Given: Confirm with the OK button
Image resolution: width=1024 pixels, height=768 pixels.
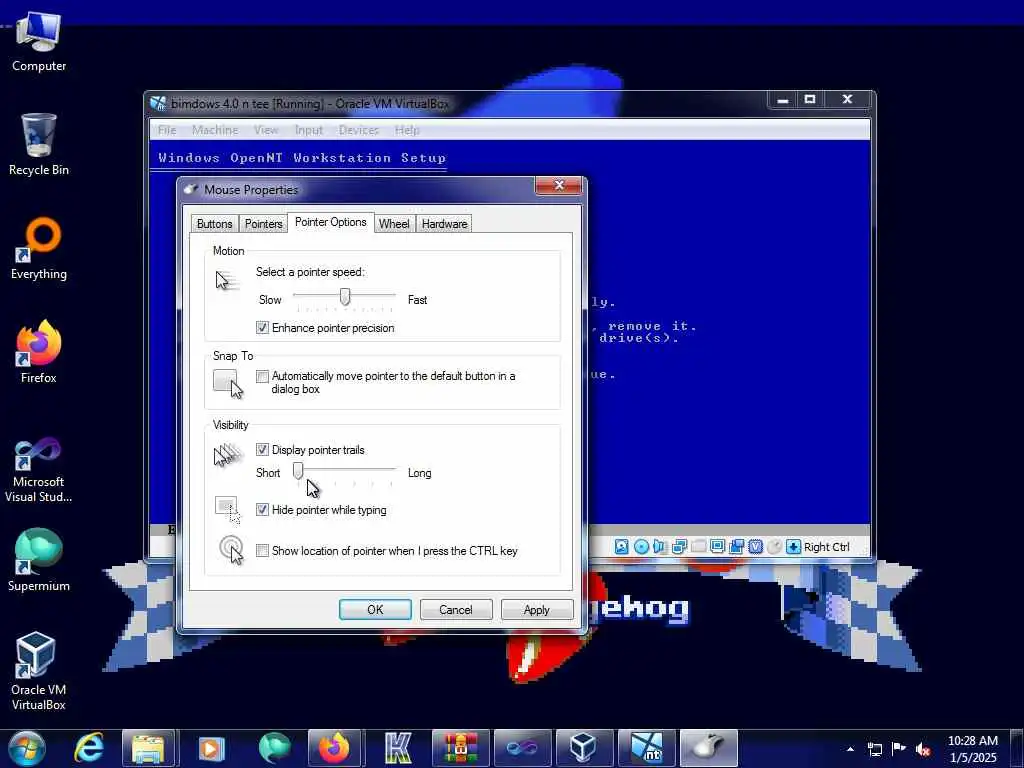Looking at the screenshot, I should (375, 609).
